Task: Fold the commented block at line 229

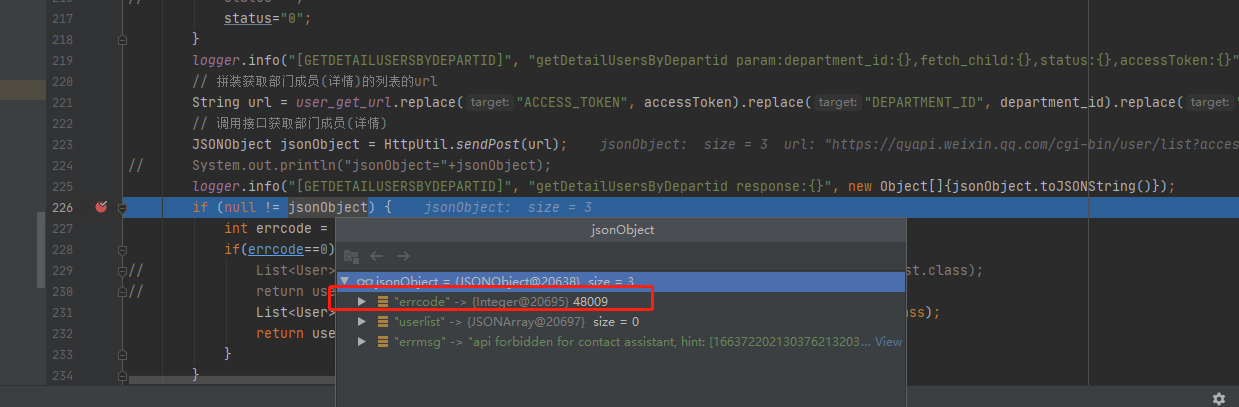Action: (x=122, y=270)
